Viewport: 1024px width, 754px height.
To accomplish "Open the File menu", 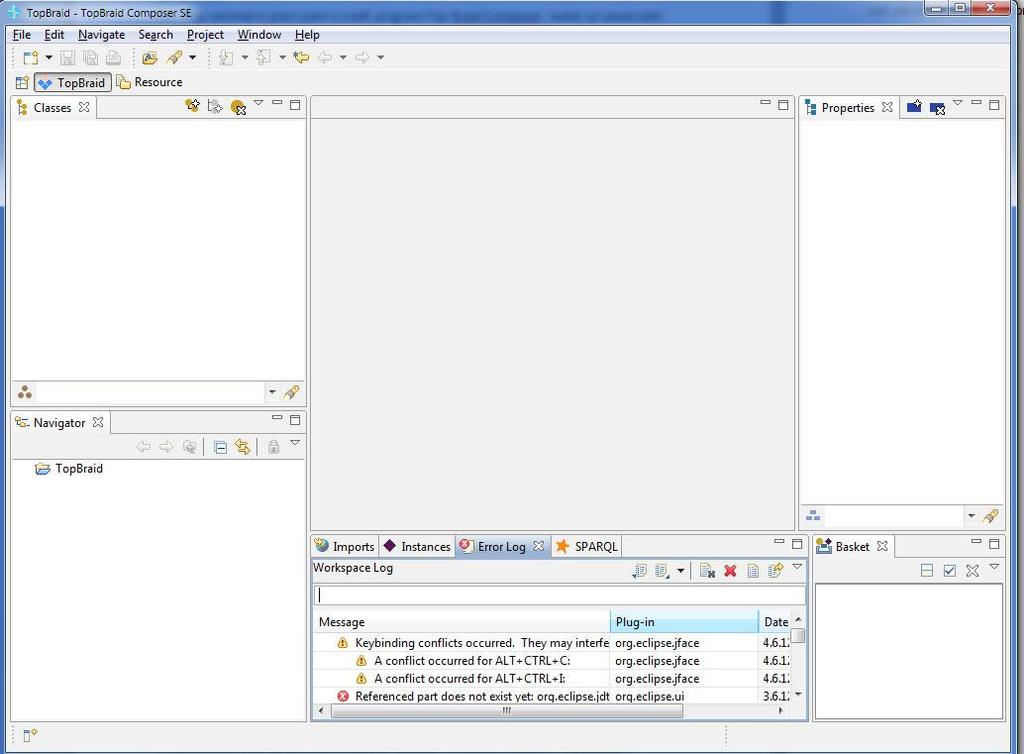I will [x=22, y=35].
